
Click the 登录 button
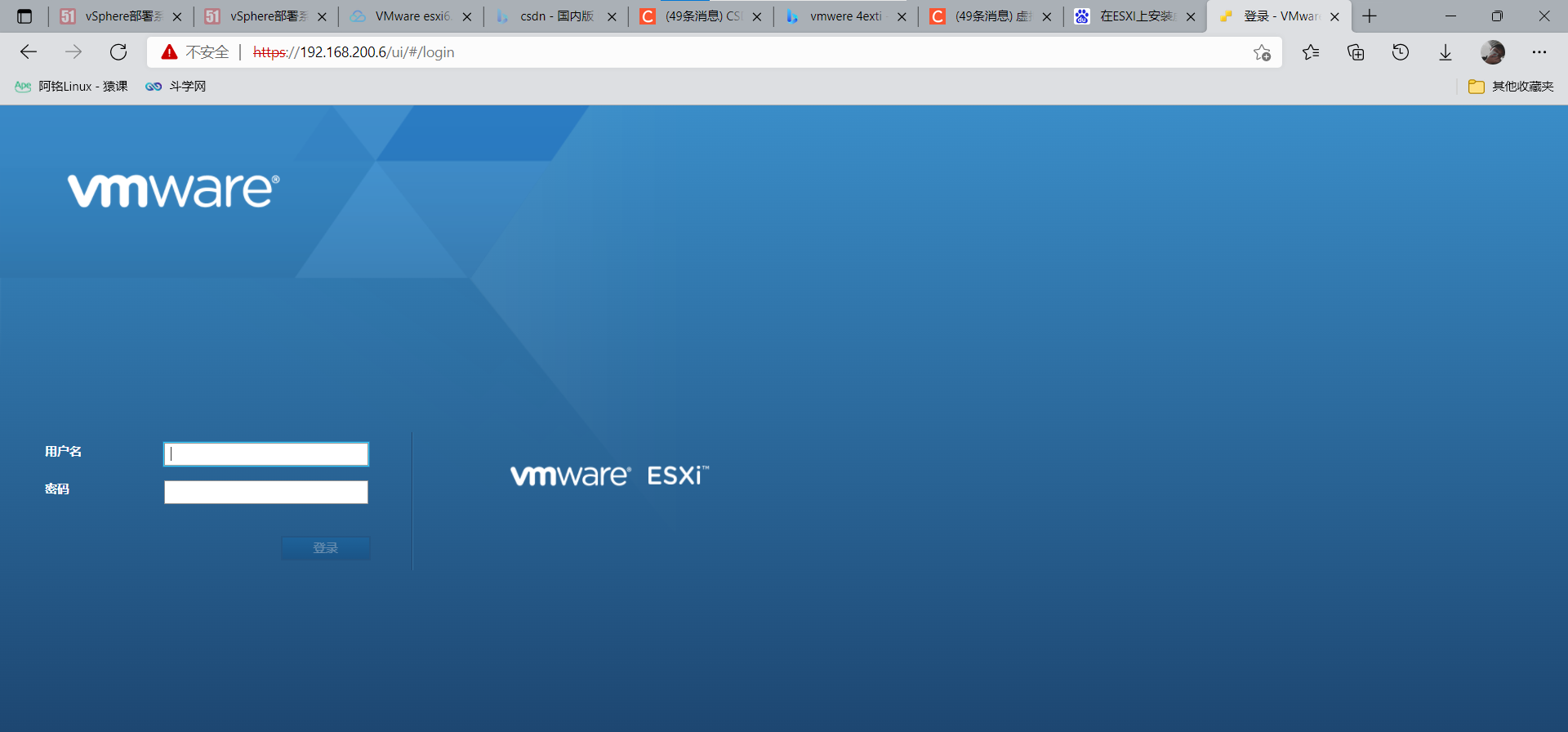pos(326,547)
